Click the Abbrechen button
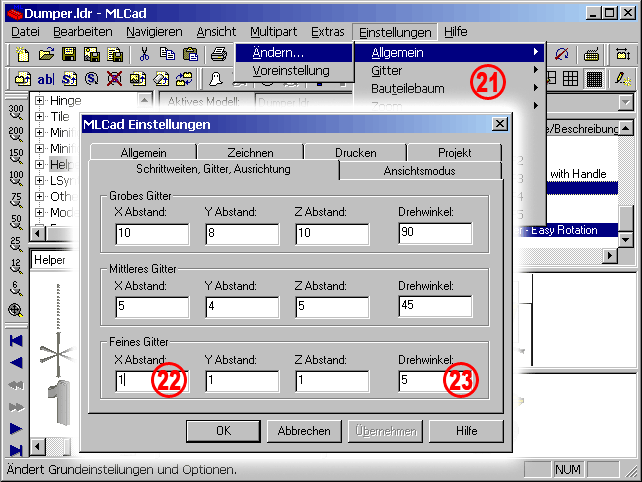642x482 pixels. tap(304, 431)
